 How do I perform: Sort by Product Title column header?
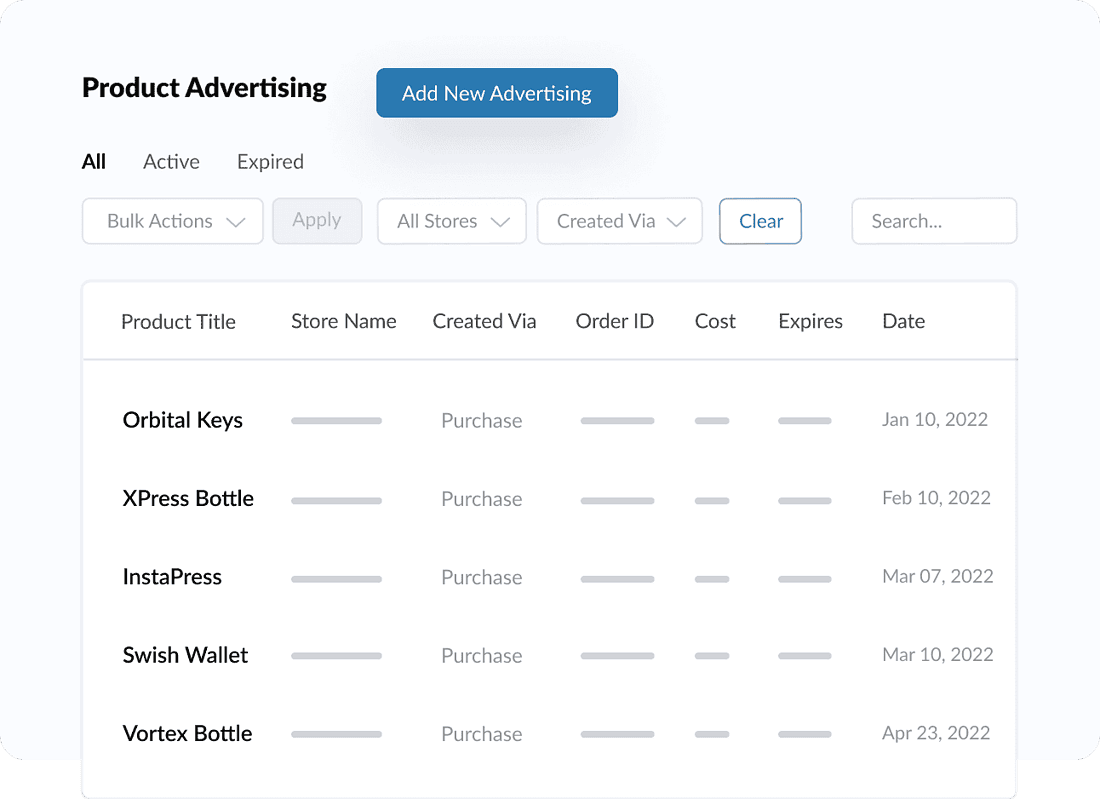pos(178,322)
